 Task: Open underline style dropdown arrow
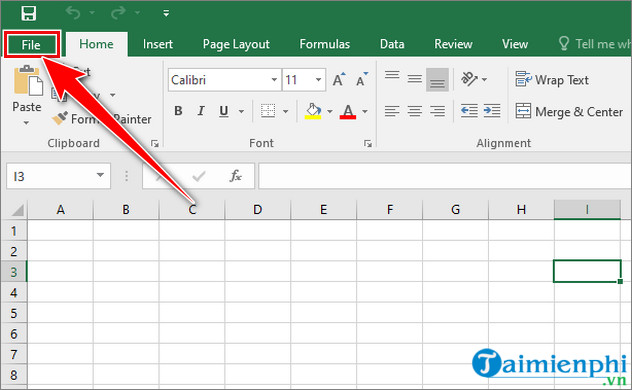coord(241,111)
